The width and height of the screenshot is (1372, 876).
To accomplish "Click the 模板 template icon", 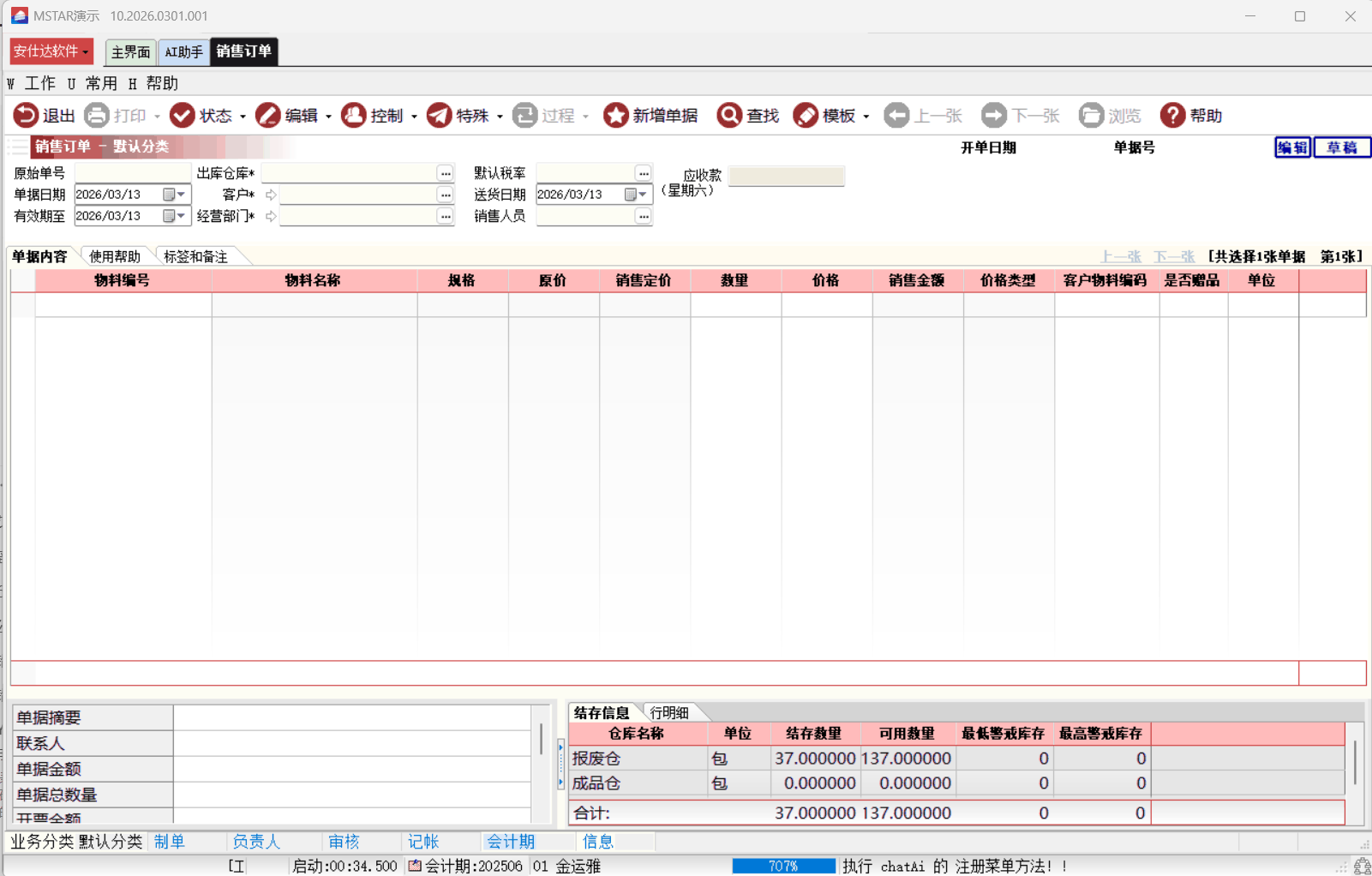I will click(x=806, y=115).
